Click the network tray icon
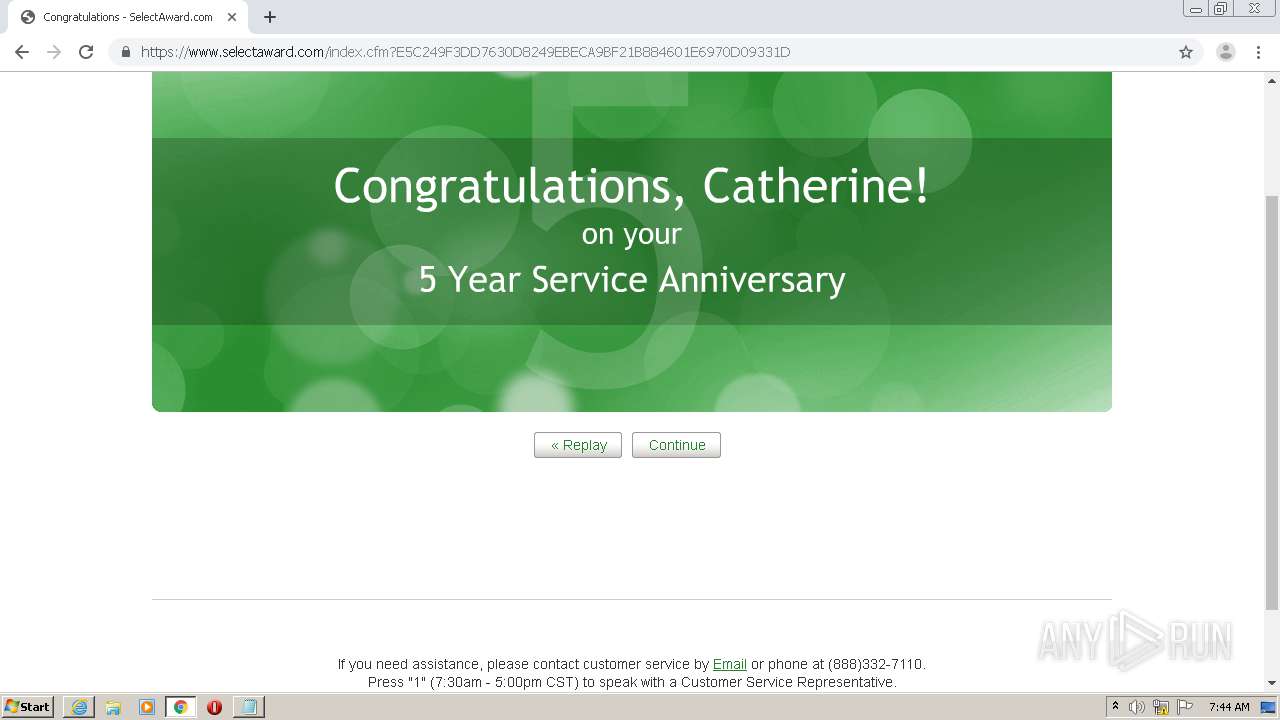This screenshot has width=1280, height=720. pos(1161,707)
